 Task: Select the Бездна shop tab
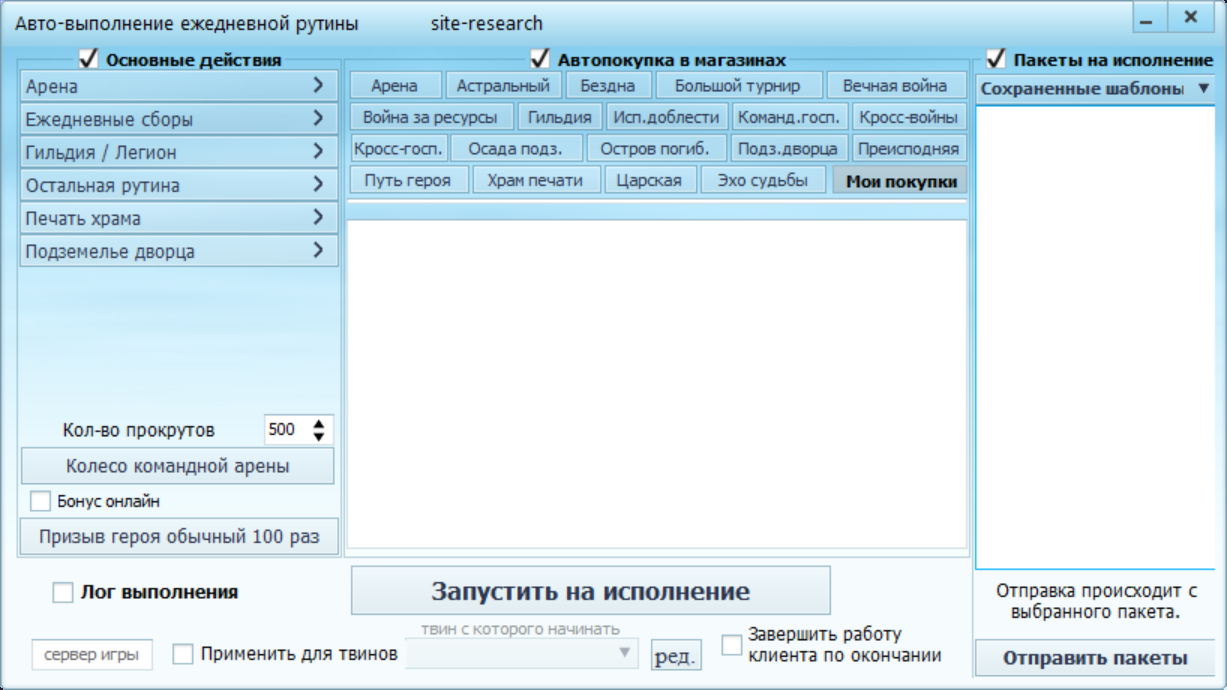(x=607, y=86)
